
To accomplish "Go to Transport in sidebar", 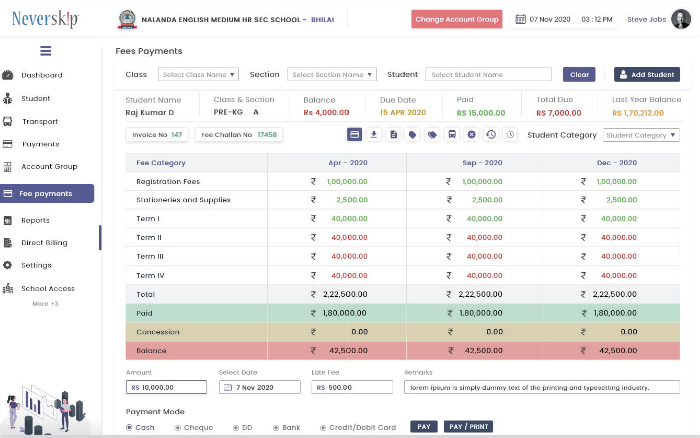I will point(40,121).
